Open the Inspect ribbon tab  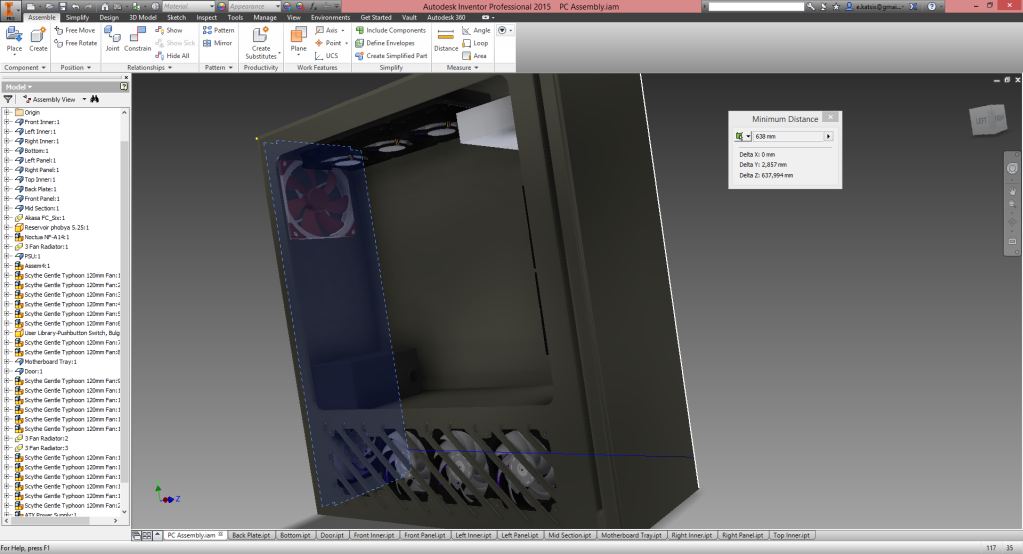pyautogui.click(x=206, y=18)
